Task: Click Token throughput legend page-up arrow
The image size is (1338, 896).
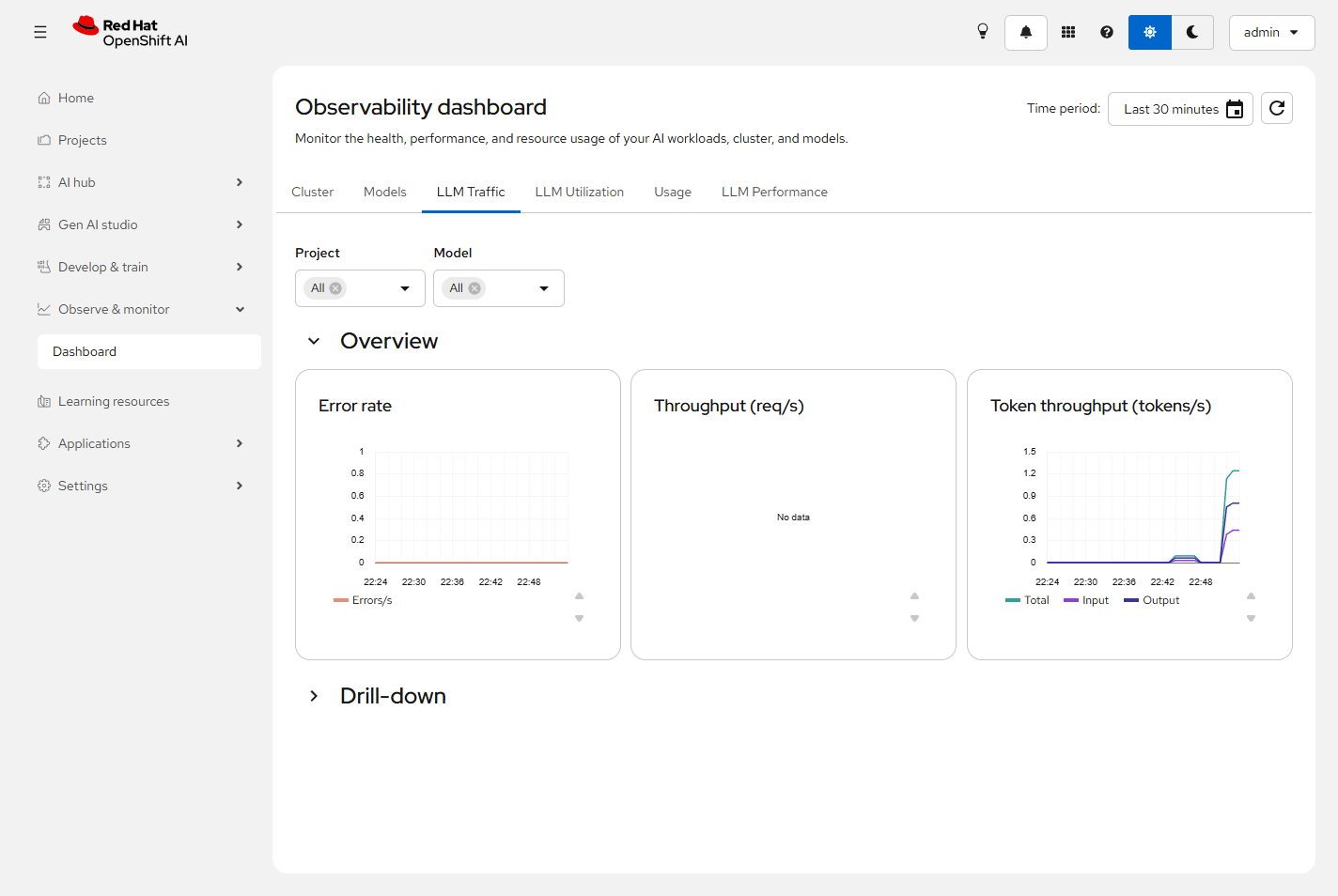Action: 1252,596
